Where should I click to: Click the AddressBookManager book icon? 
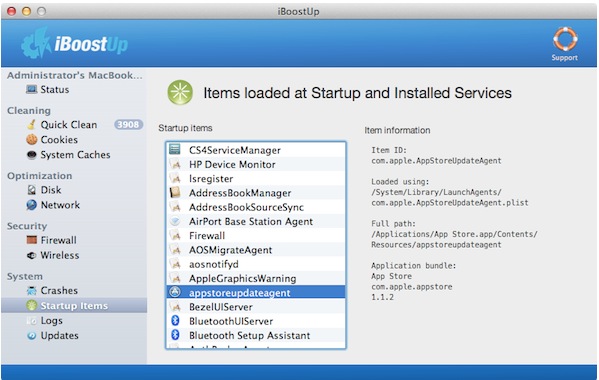(175, 192)
